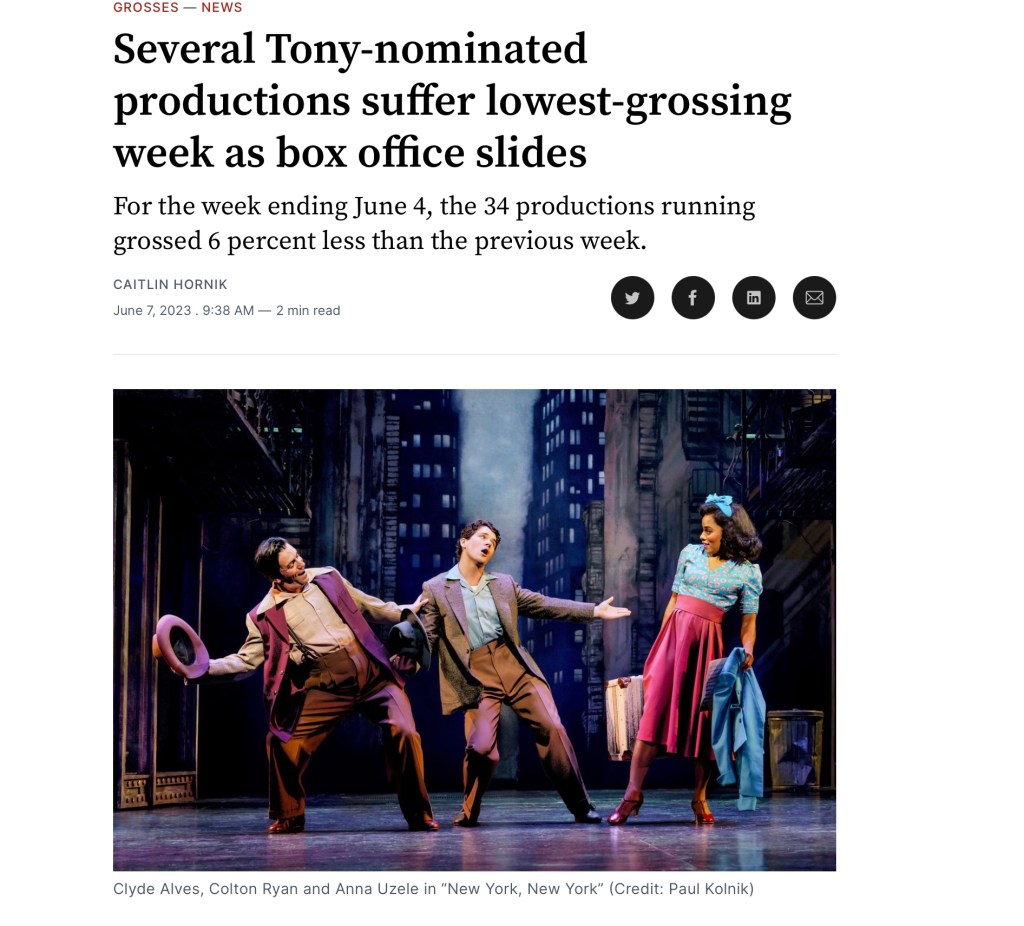Screen dimensions: 1024x926
Task: Click author name Caitlin Hornik
Action: point(170,285)
